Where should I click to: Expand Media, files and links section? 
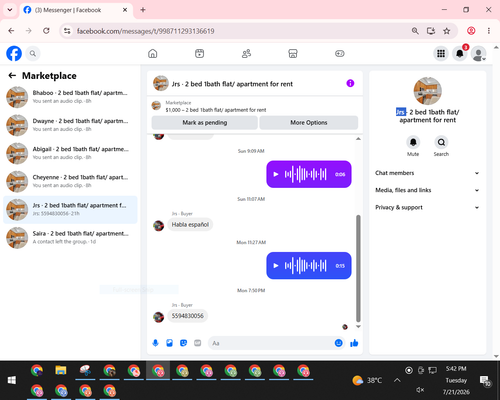click(427, 190)
